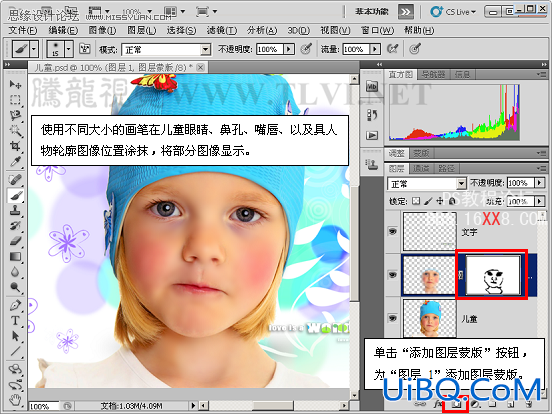
Task: Select the Pen tool
Action: 15,305
